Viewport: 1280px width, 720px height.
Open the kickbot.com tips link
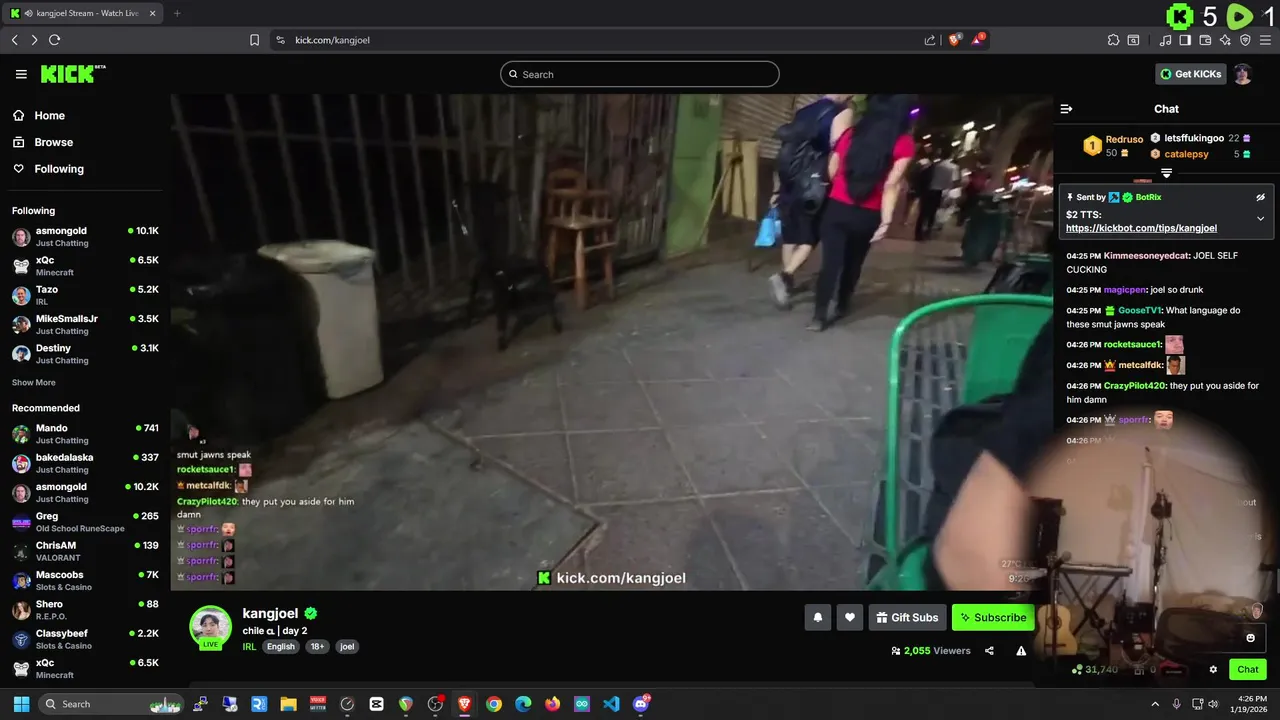(x=1141, y=228)
